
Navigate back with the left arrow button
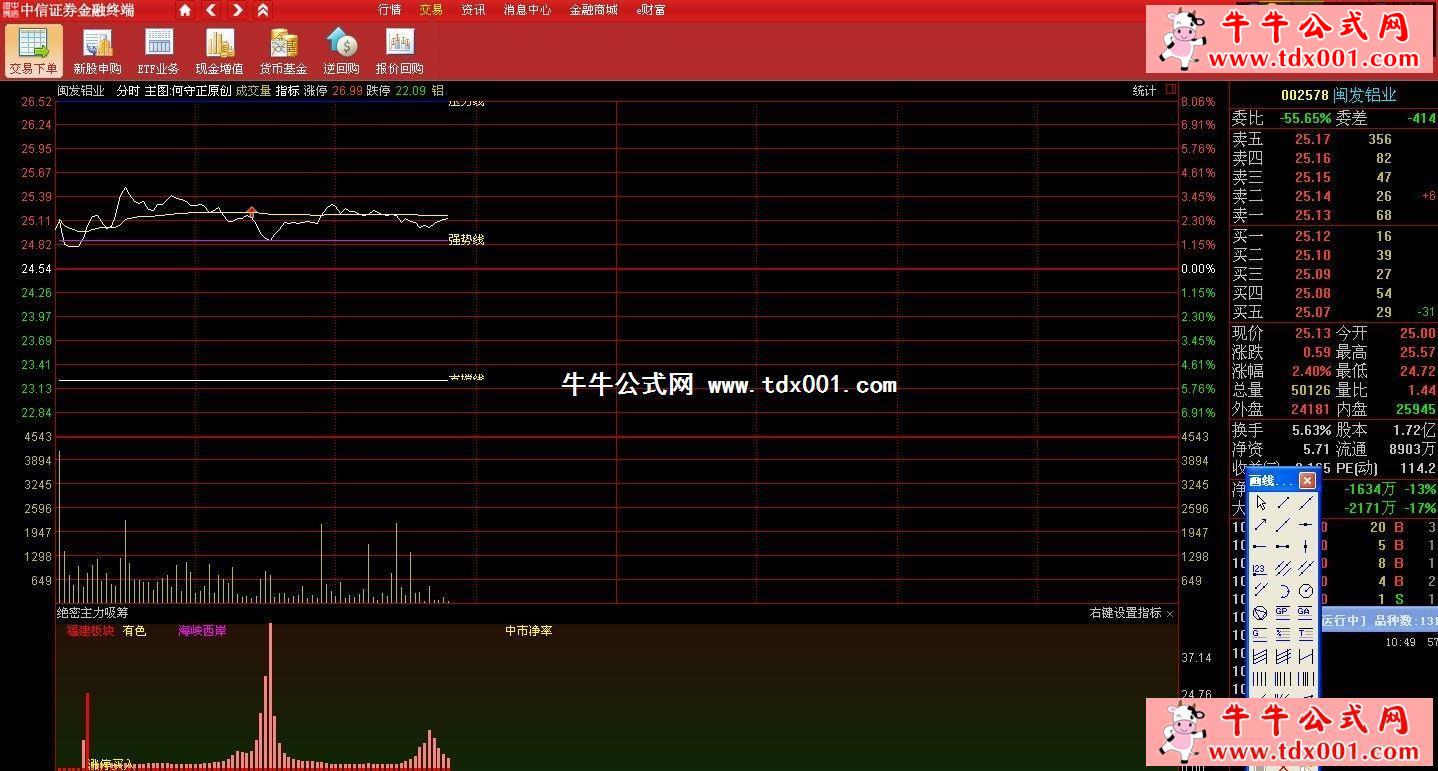(211, 10)
